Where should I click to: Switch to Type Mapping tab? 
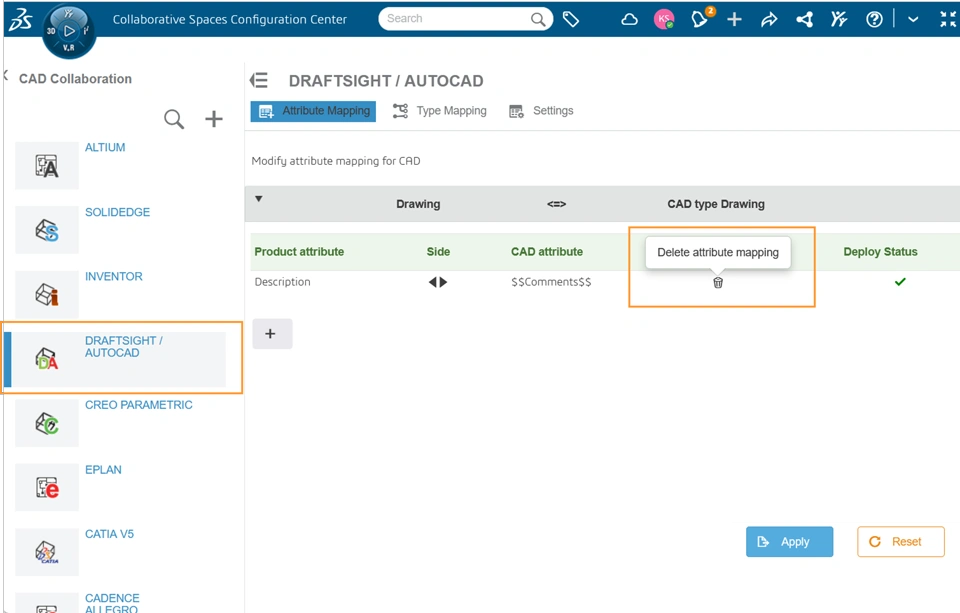[x=440, y=111]
